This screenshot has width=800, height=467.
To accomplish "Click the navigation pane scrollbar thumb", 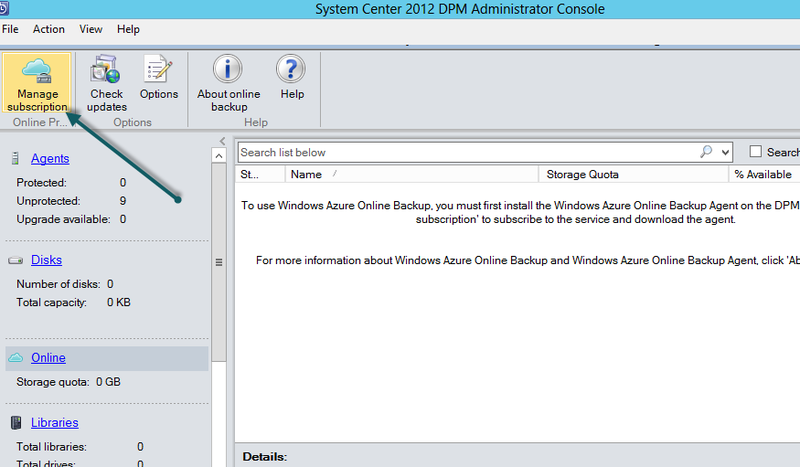I will [219, 262].
